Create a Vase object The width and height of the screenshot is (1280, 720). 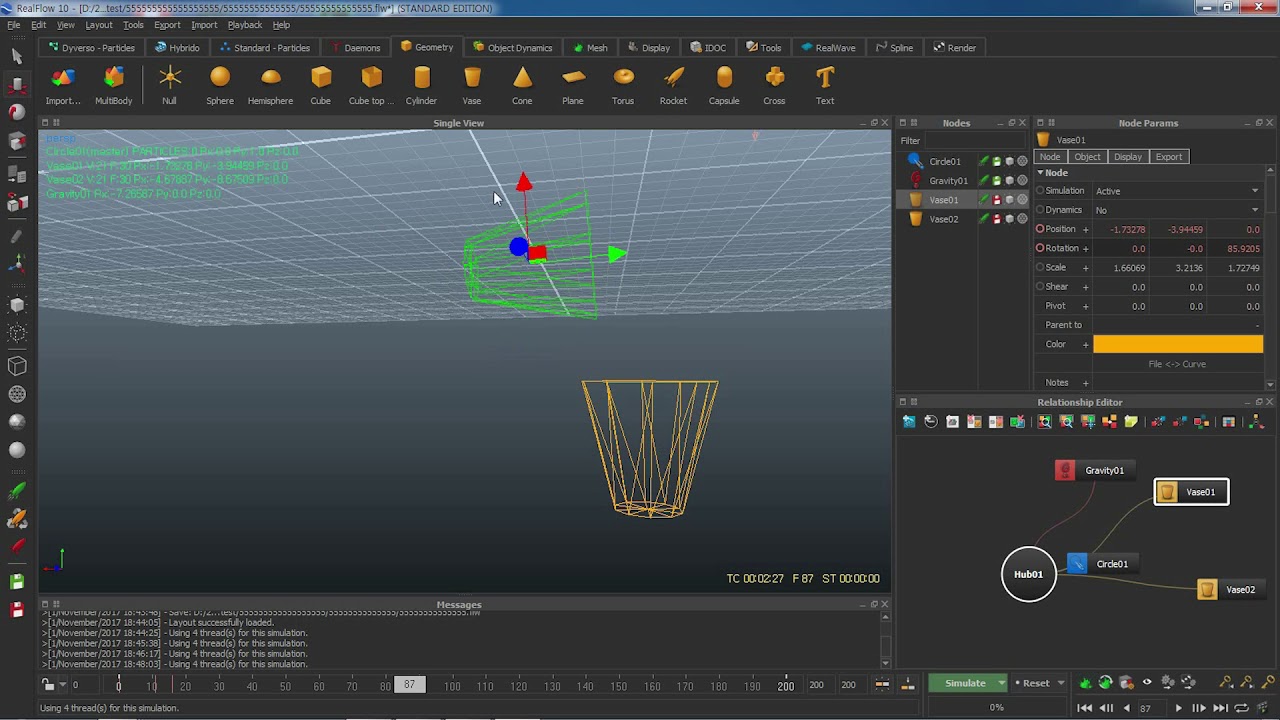tap(472, 85)
